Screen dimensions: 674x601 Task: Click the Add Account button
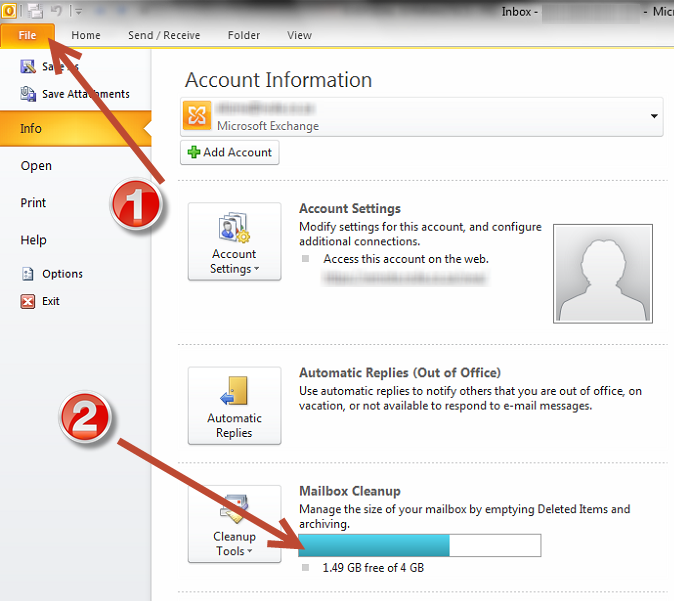(x=230, y=152)
